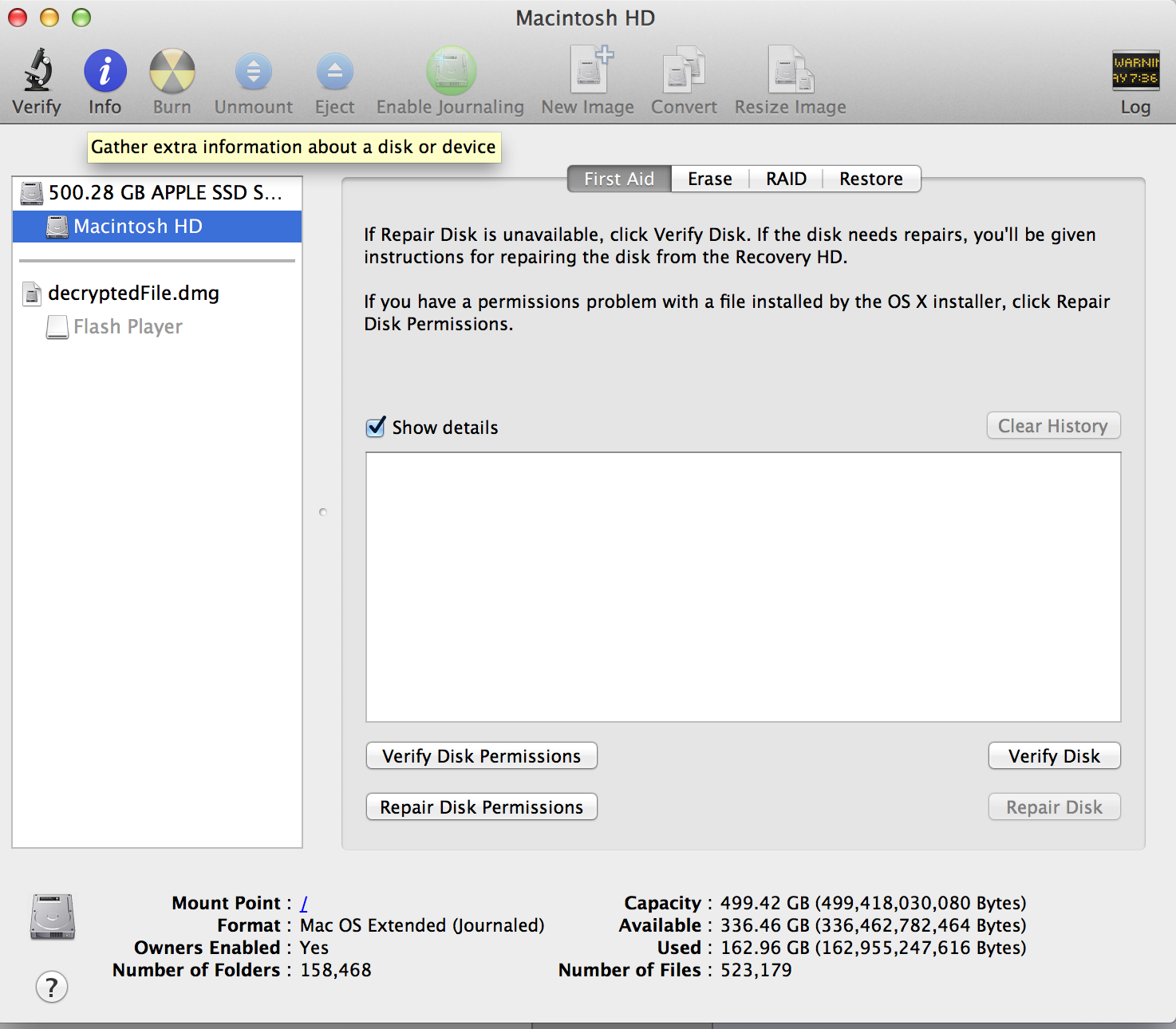Click the Verify microscope icon
This screenshot has height=1029, width=1176.
click(x=37, y=70)
